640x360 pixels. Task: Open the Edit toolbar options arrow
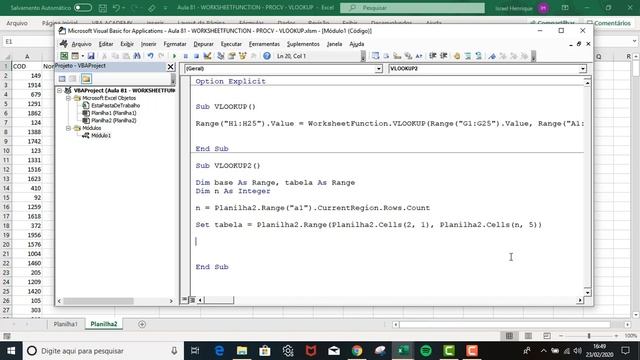(x=533, y=57)
